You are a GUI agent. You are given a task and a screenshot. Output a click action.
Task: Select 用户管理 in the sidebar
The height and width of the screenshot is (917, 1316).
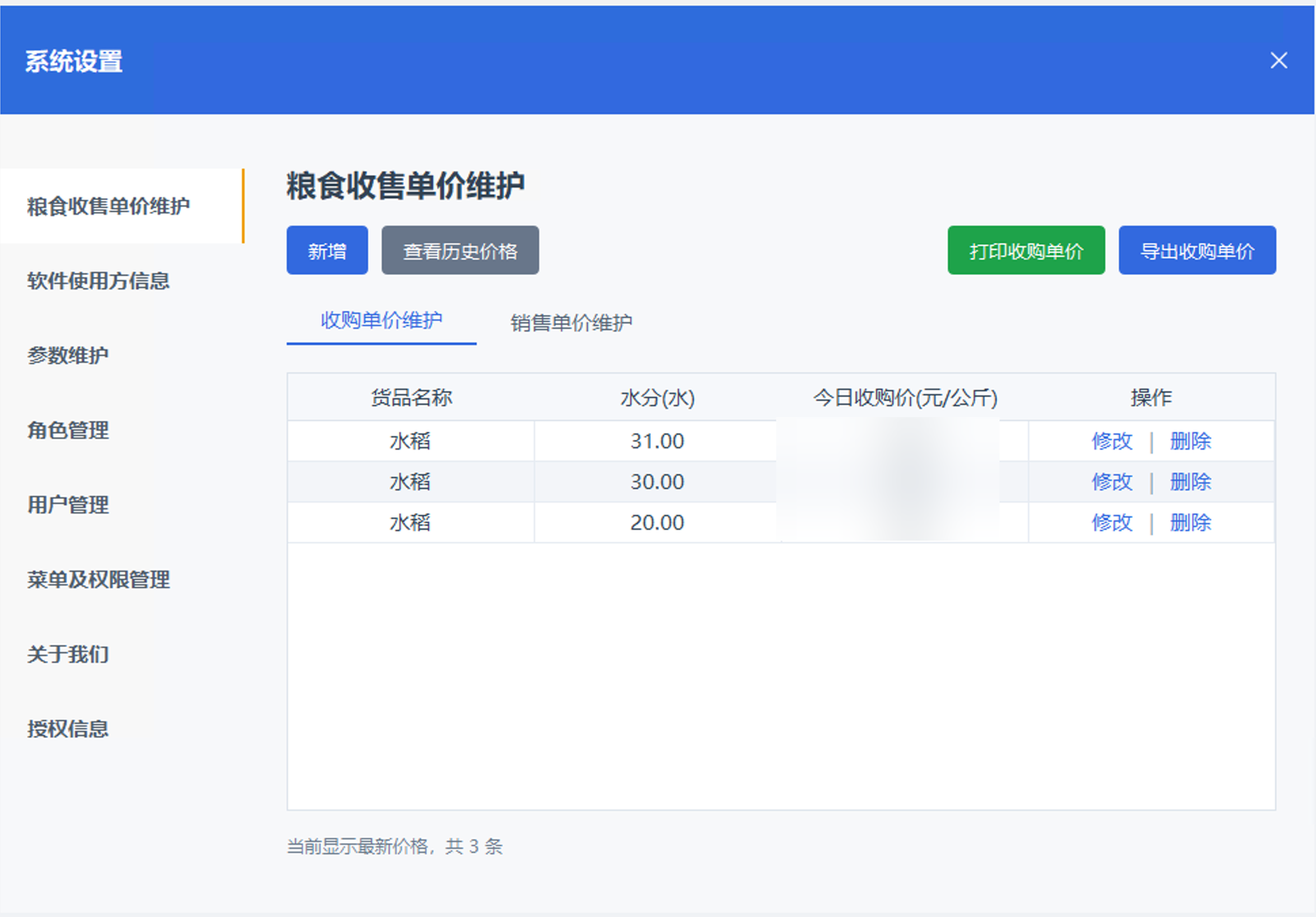pyautogui.click(x=68, y=505)
